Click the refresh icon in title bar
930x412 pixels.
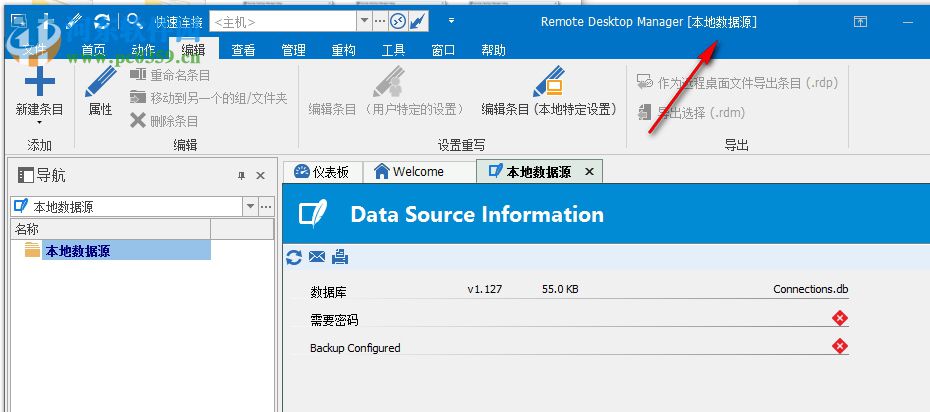pyautogui.click(x=102, y=22)
